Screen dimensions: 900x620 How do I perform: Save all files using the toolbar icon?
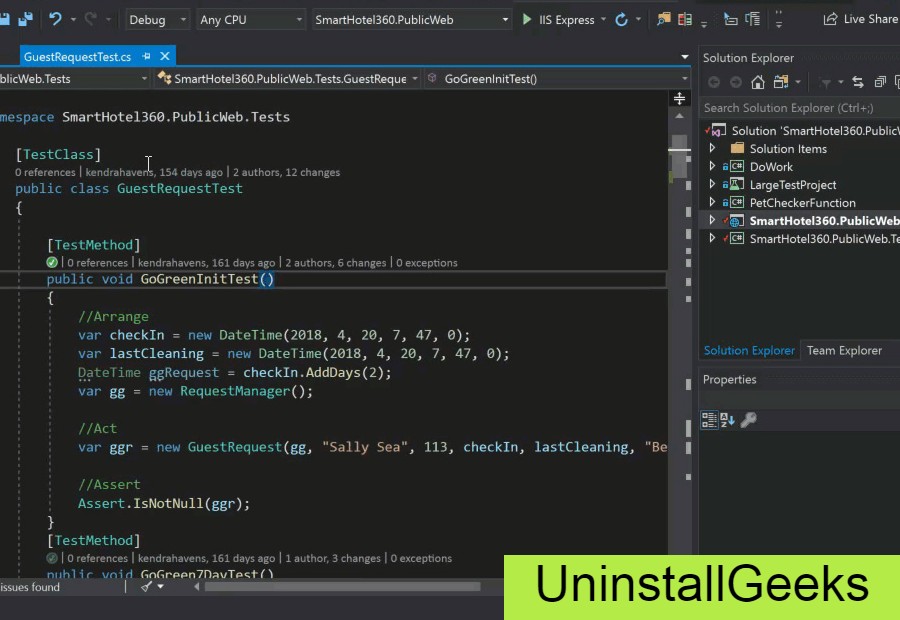point(25,20)
